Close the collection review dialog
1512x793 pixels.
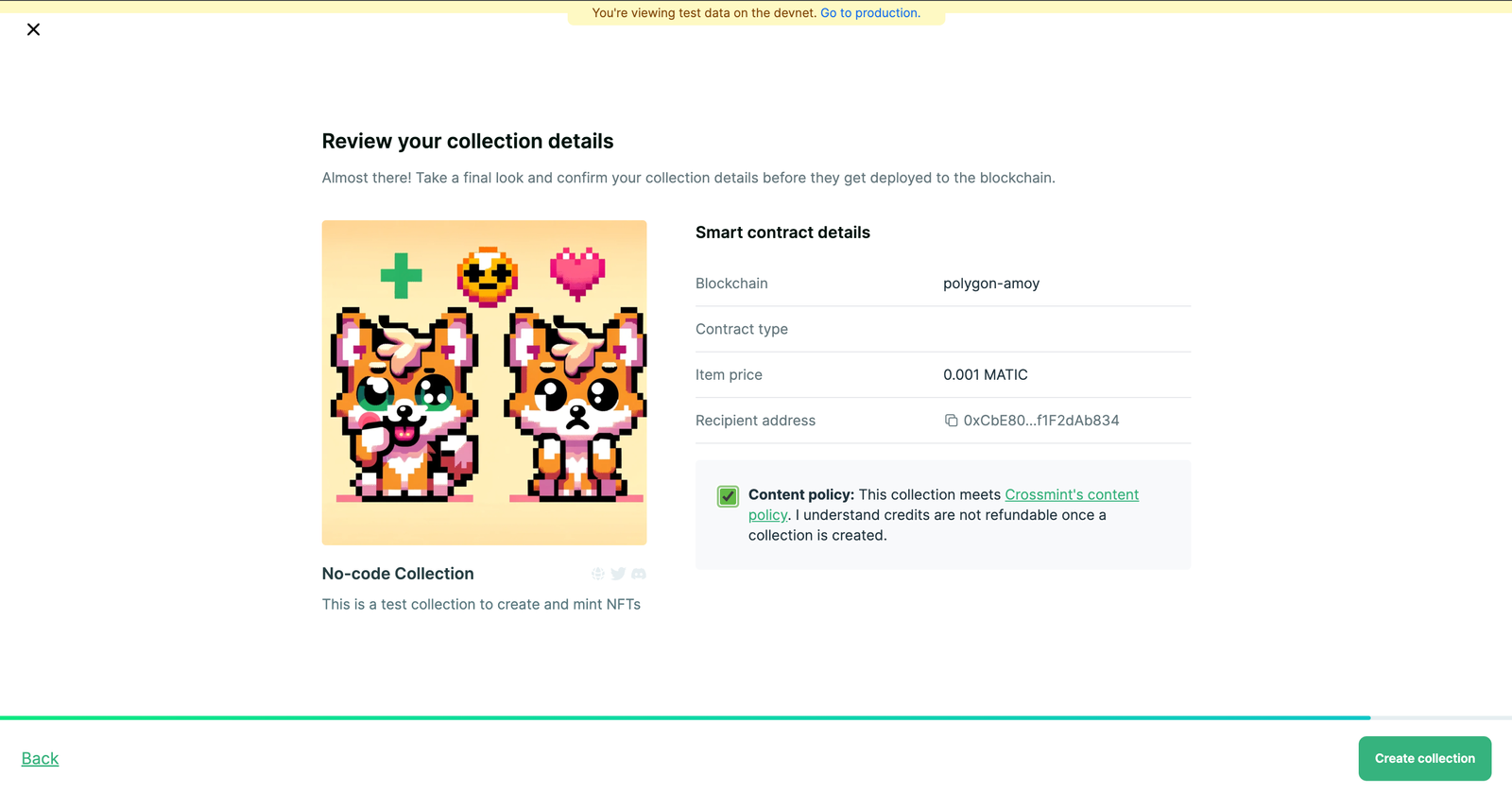click(33, 29)
